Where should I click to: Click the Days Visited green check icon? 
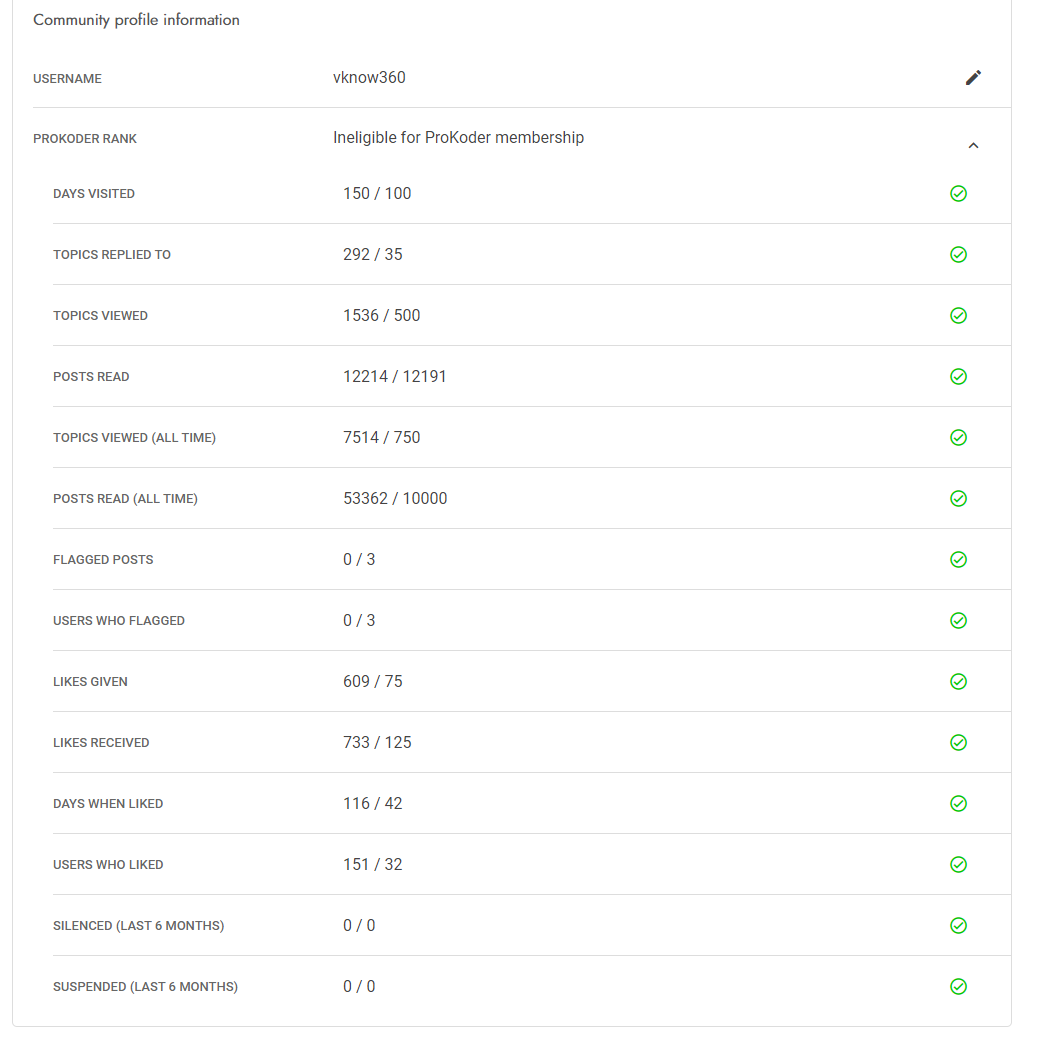(958, 194)
